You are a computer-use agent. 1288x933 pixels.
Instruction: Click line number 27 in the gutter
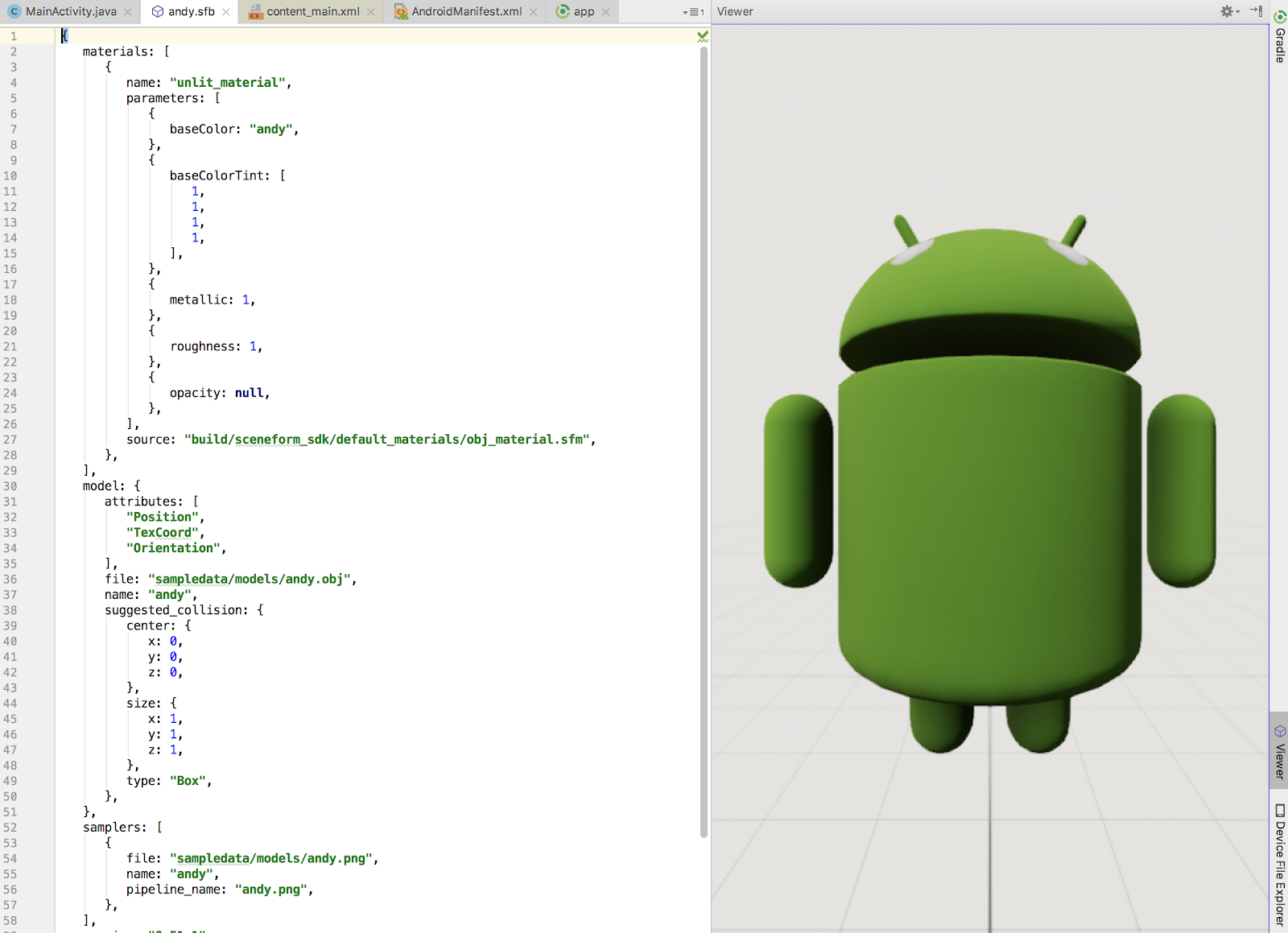click(x=10, y=440)
